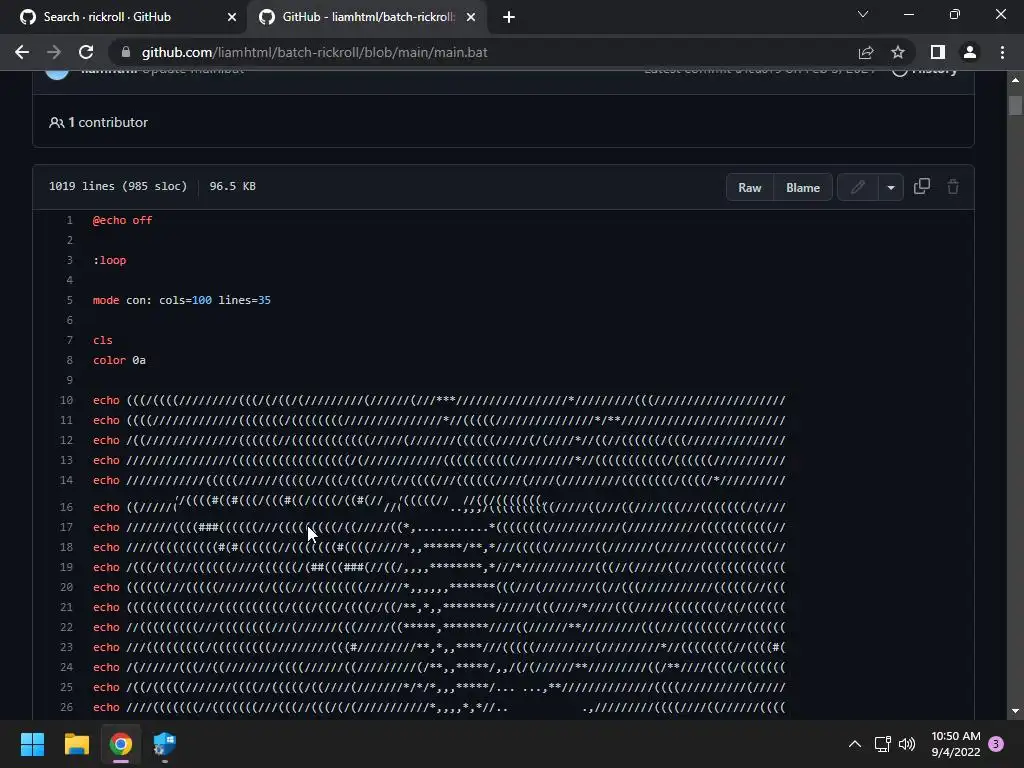Click echo on line 20
This screenshot has width=1024, height=768.
[106, 587]
